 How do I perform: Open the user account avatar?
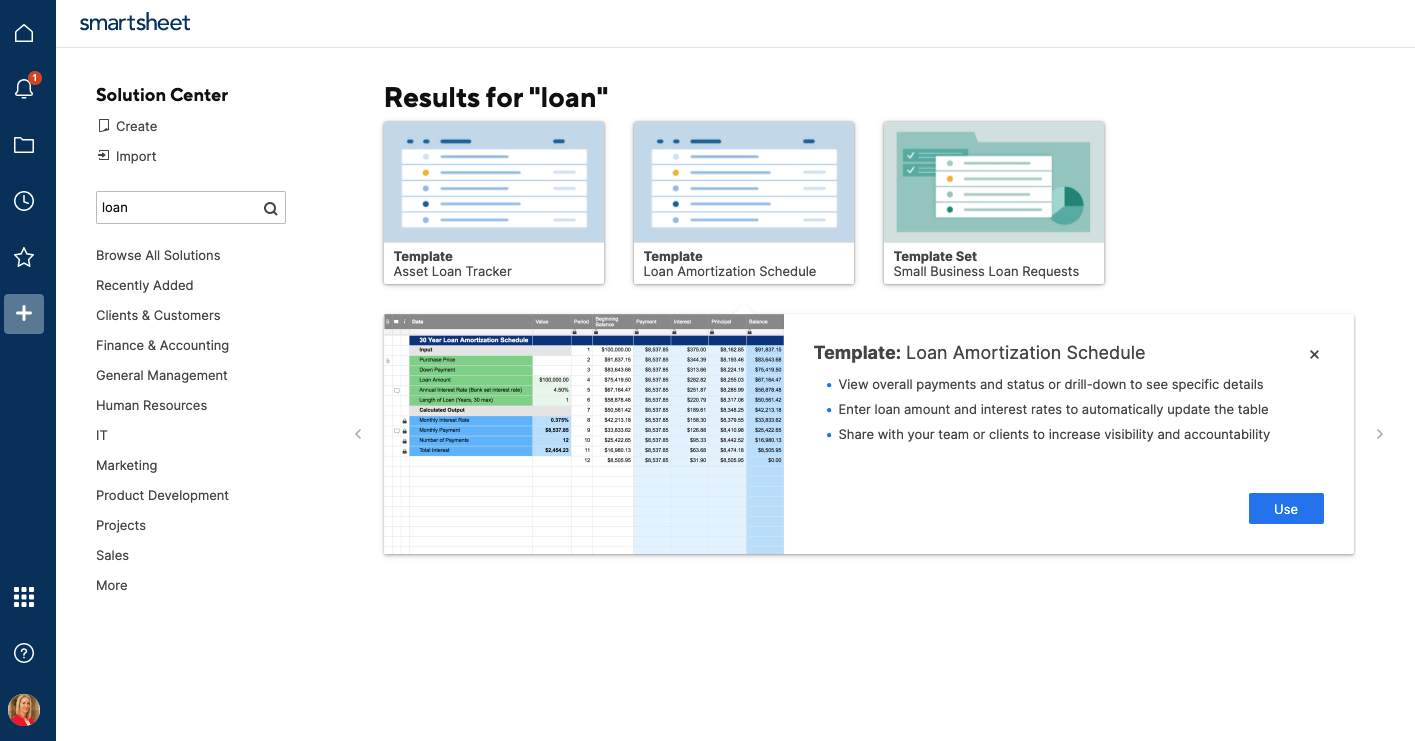[24, 710]
